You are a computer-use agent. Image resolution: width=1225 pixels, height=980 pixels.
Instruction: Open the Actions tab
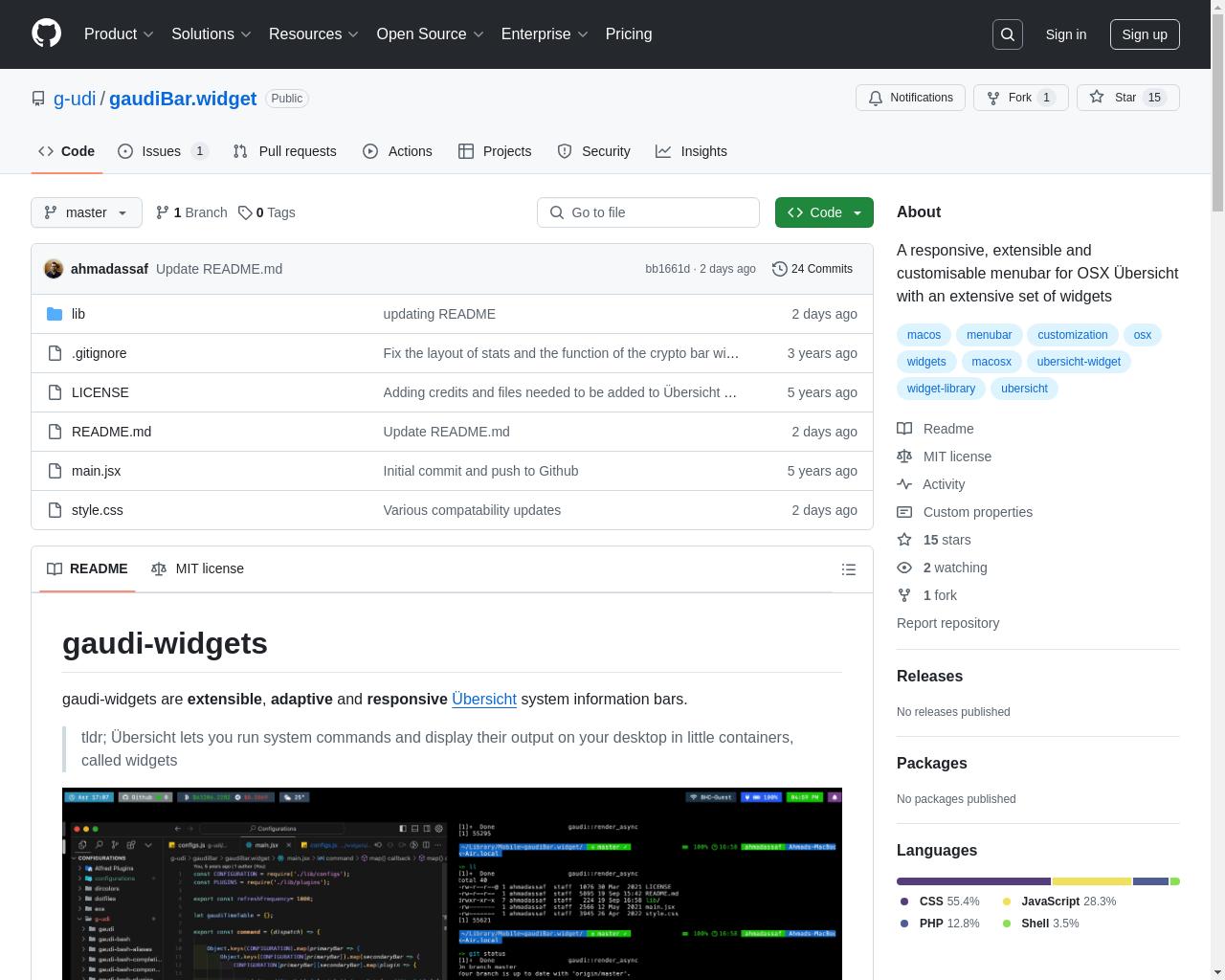pos(397,151)
